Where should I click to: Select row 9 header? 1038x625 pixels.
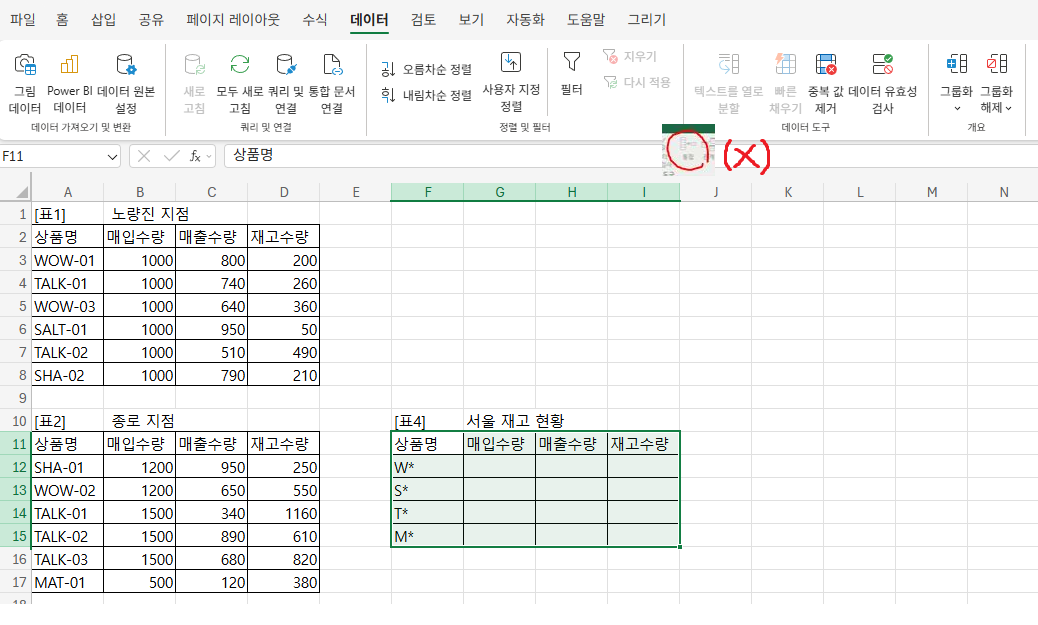click(16, 398)
